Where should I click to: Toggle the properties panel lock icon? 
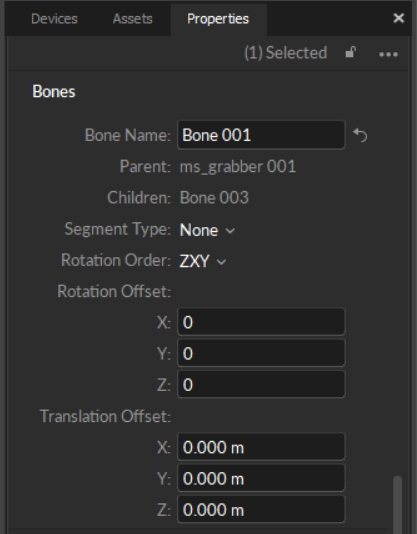350,52
